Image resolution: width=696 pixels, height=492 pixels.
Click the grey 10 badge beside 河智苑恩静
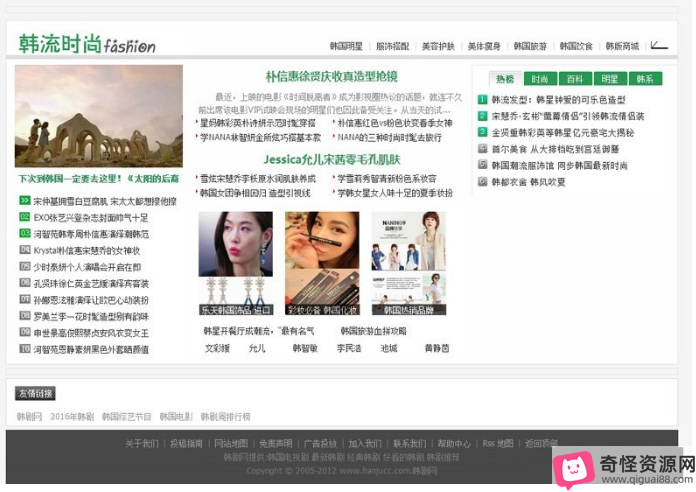pos(25,349)
